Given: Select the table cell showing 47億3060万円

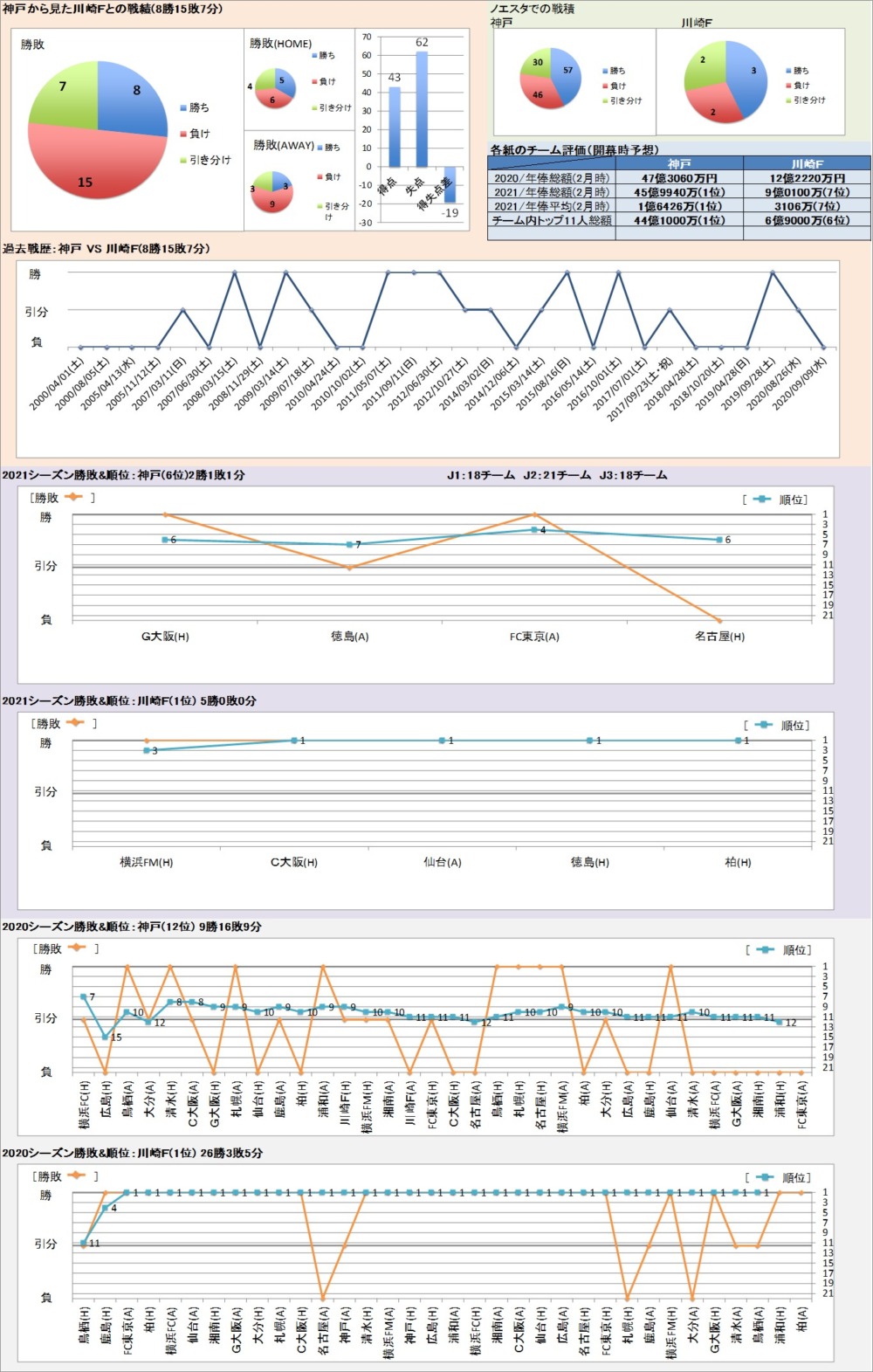Looking at the screenshot, I should point(678,178).
